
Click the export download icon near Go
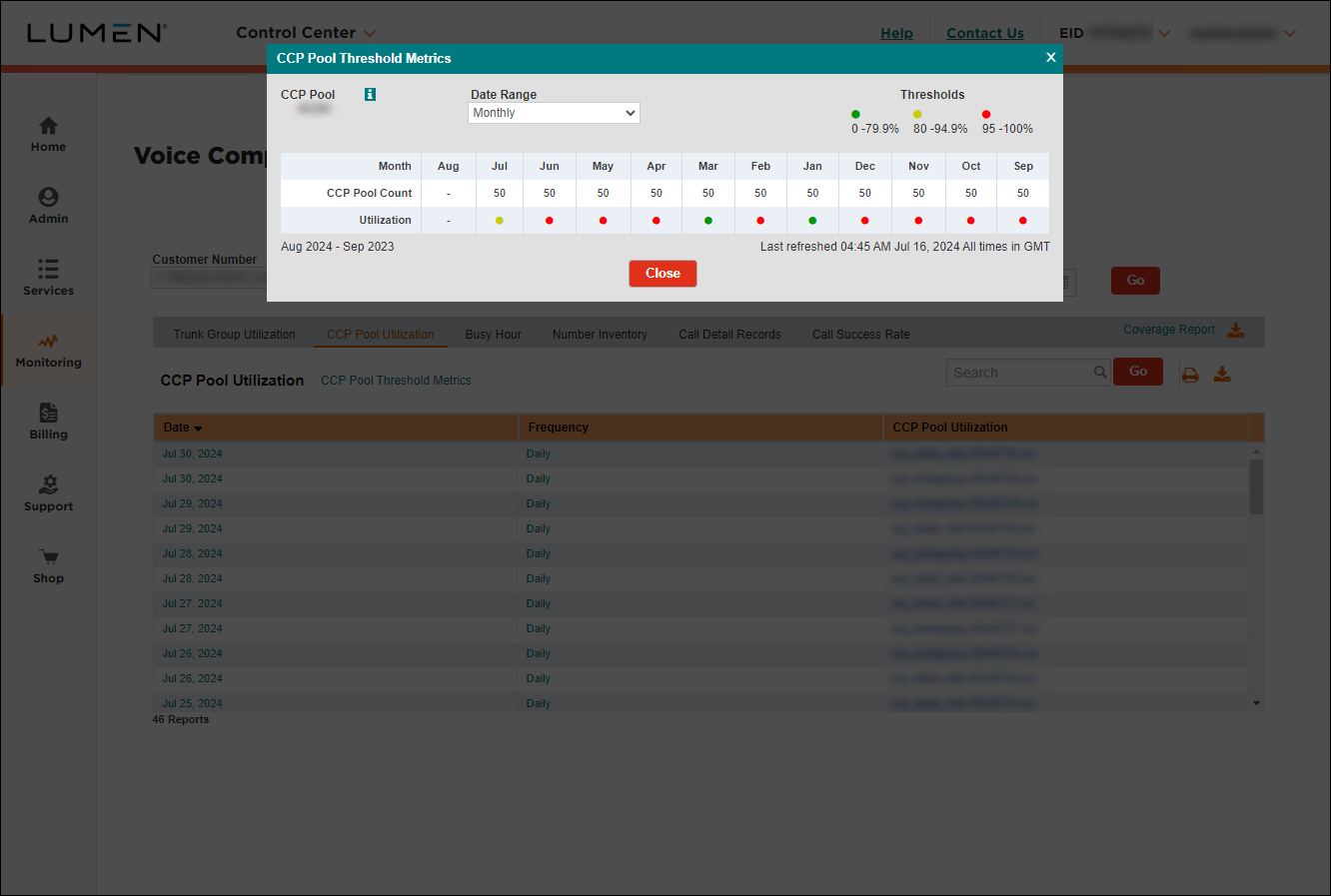coord(1222,373)
